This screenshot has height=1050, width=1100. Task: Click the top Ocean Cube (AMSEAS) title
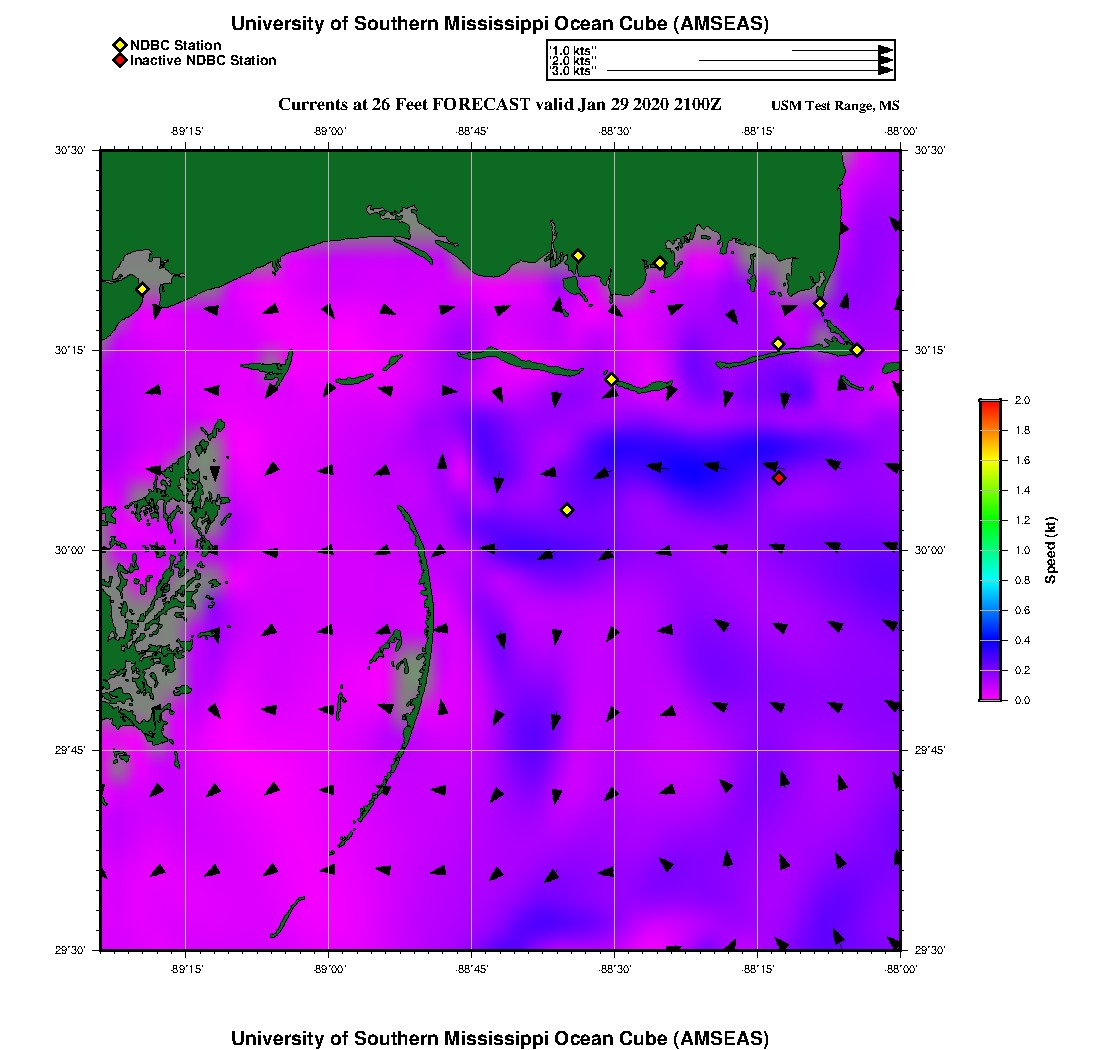pyautogui.click(x=500, y=24)
